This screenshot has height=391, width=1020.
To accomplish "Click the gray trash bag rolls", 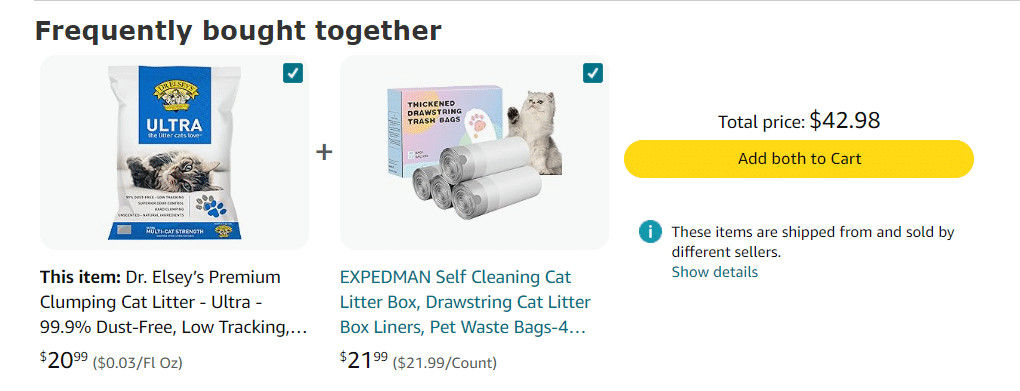I will 477,177.
